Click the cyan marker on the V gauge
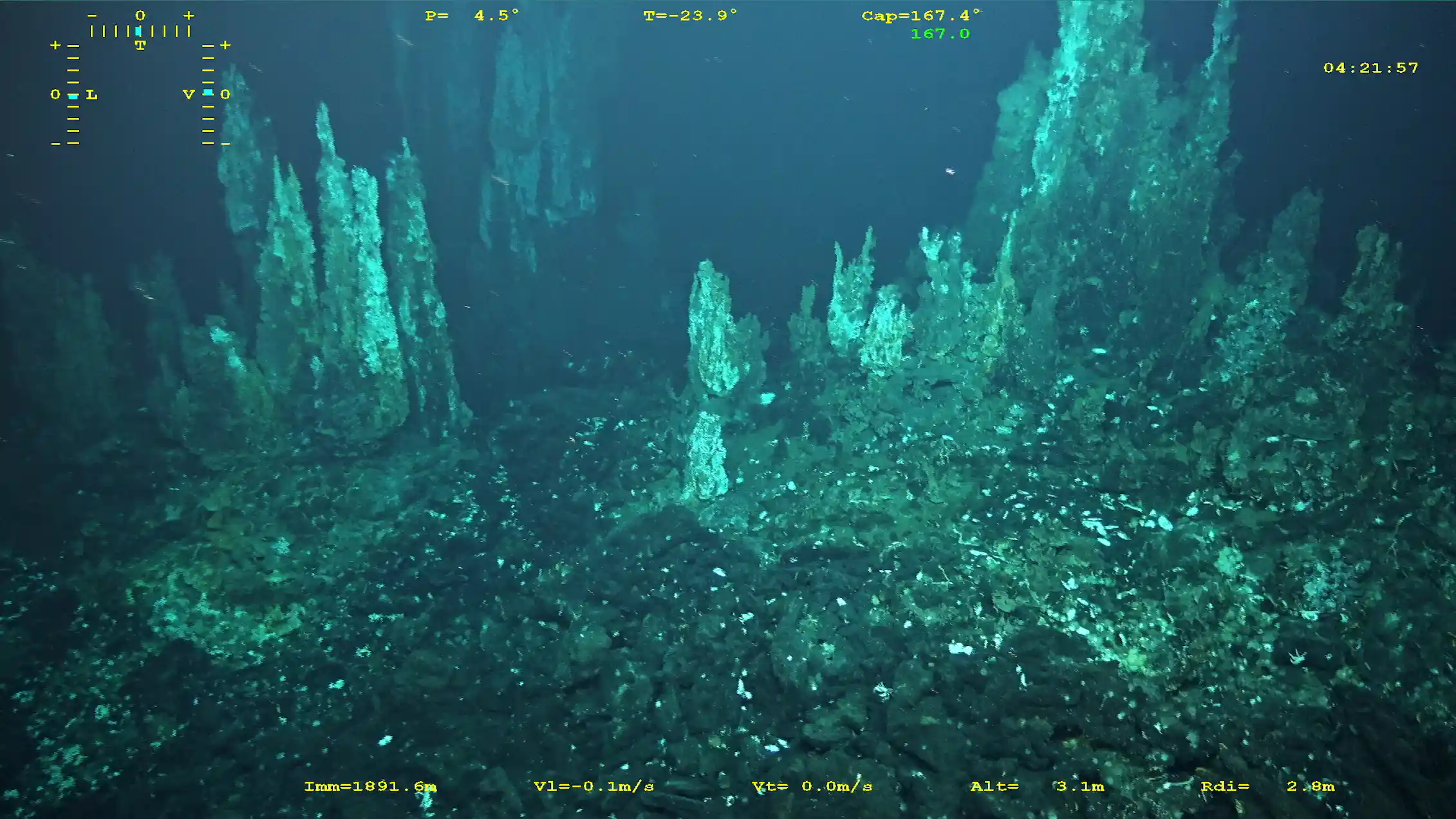 click(x=208, y=93)
